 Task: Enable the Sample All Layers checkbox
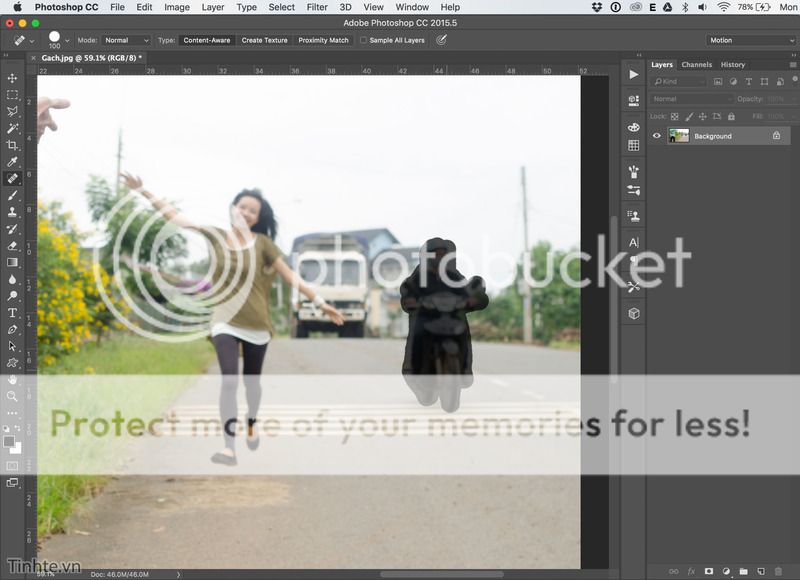[x=364, y=41]
